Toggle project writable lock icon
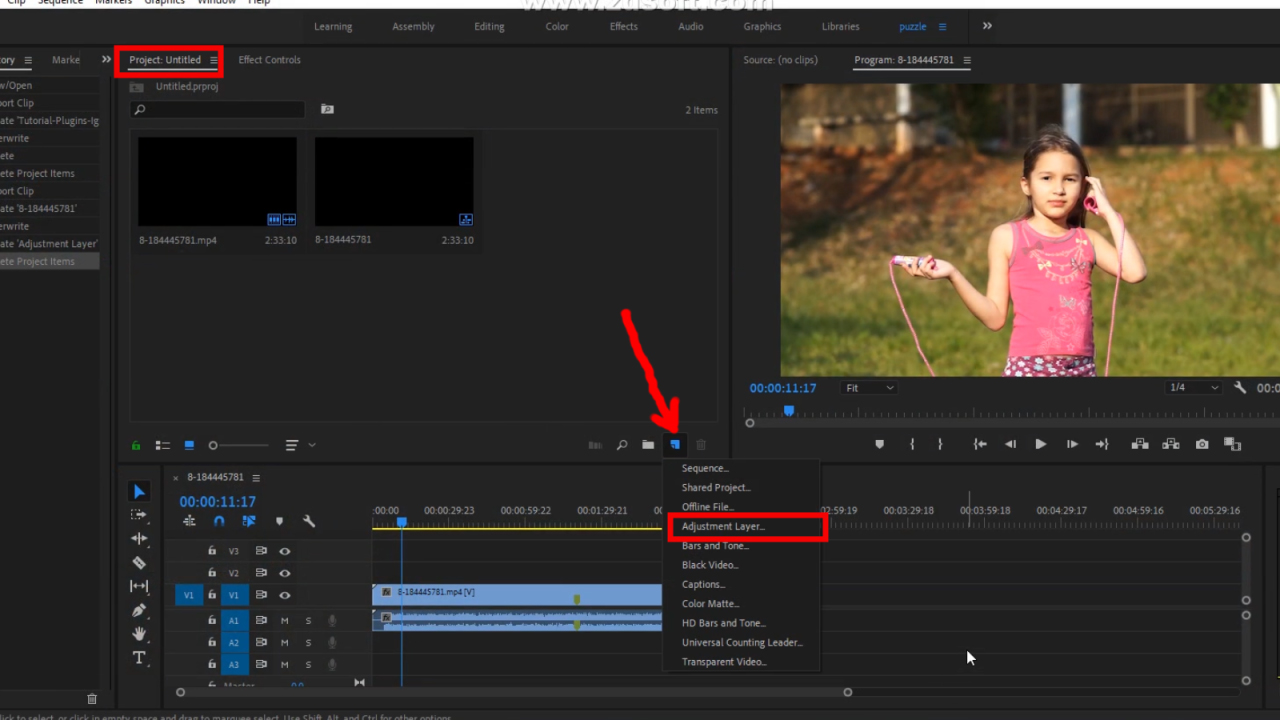Viewport: 1280px width, 720px height. [x=136, y=445]
